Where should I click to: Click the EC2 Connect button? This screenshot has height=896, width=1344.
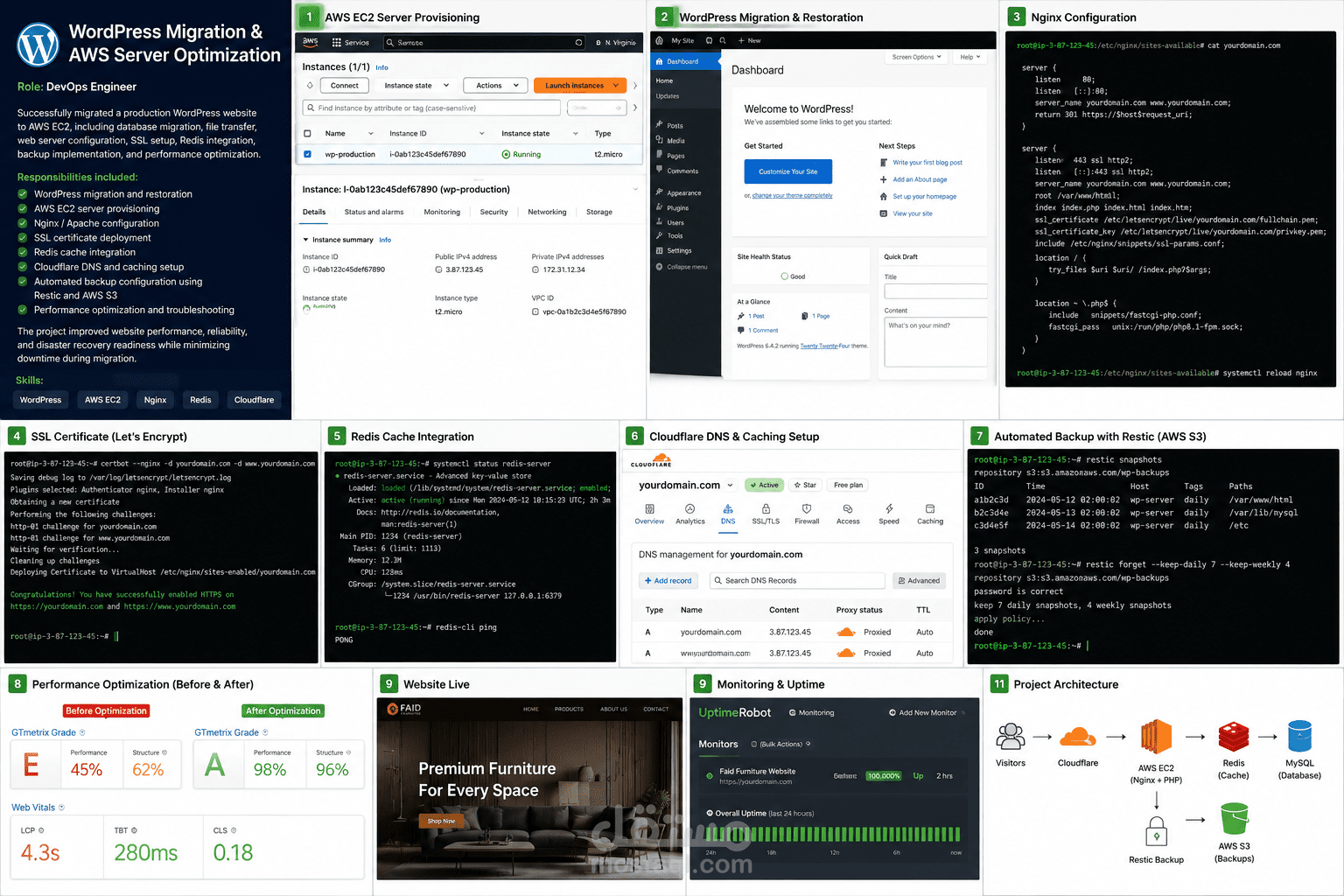point(344,85)
